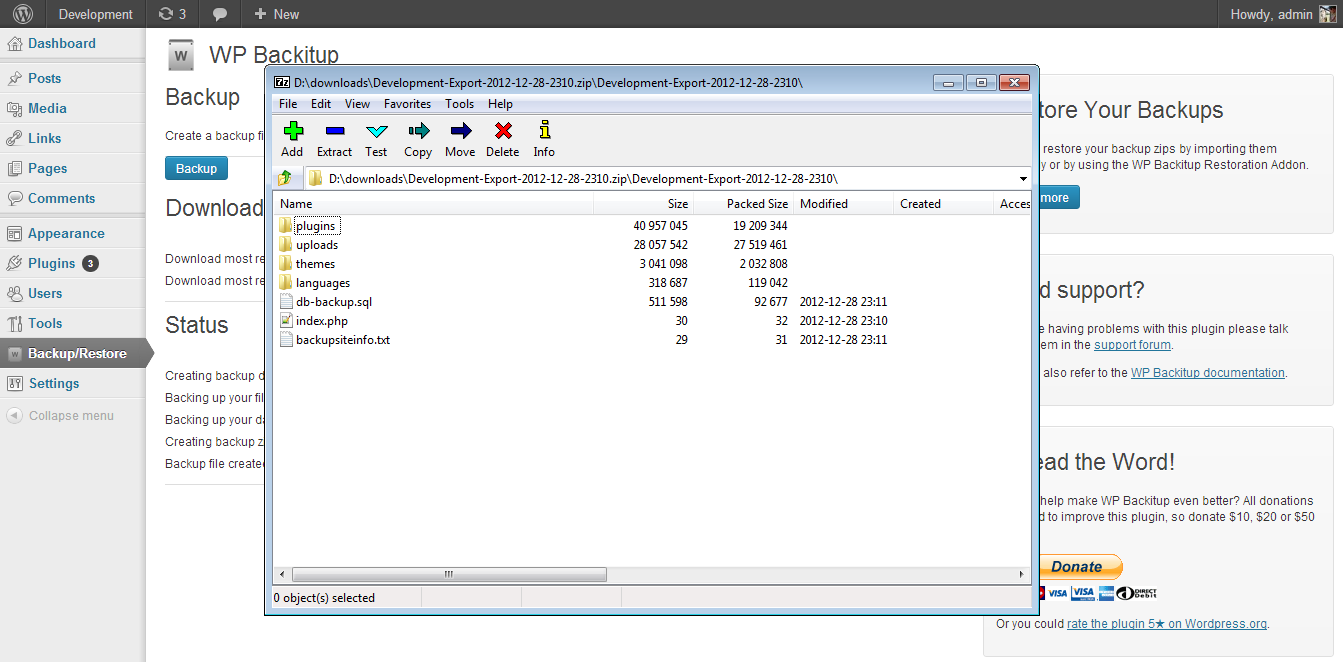Click the backupsiteinfo.txt file icon
The image size is (1343, 662).
pyautogui.click(x=285, y=340)
